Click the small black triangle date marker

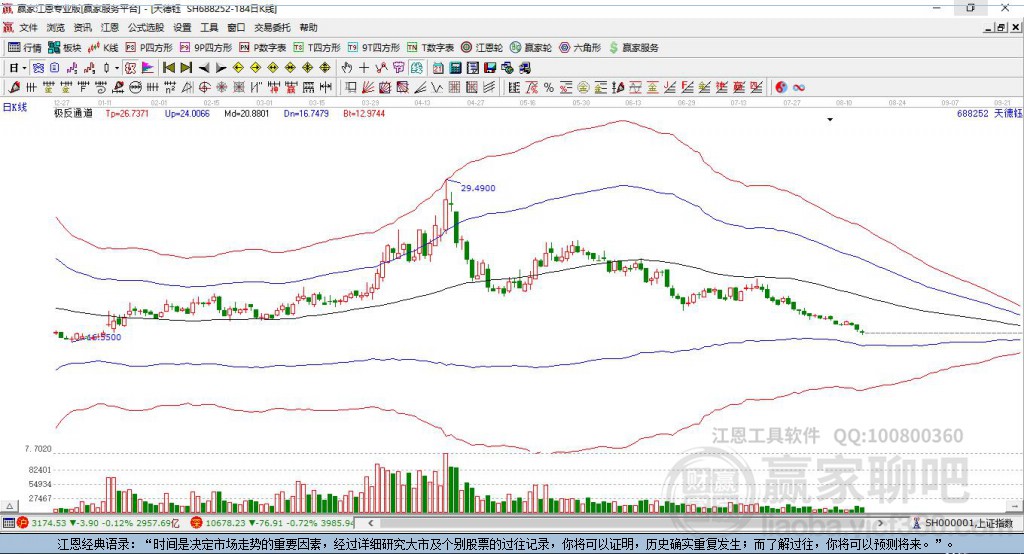pyautogui.click(x=830, y=120)
